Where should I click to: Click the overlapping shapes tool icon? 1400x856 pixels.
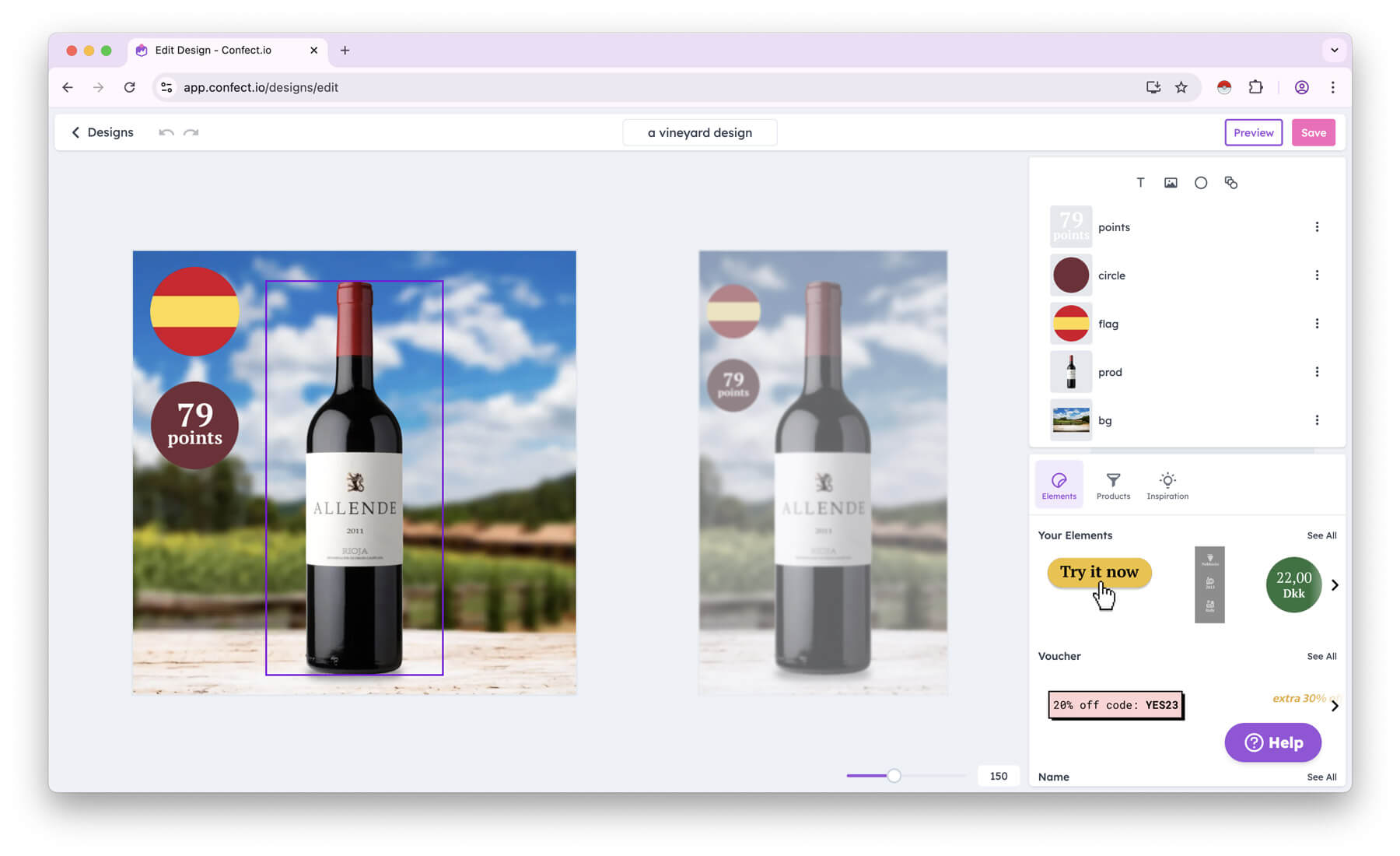point(1230,183)
